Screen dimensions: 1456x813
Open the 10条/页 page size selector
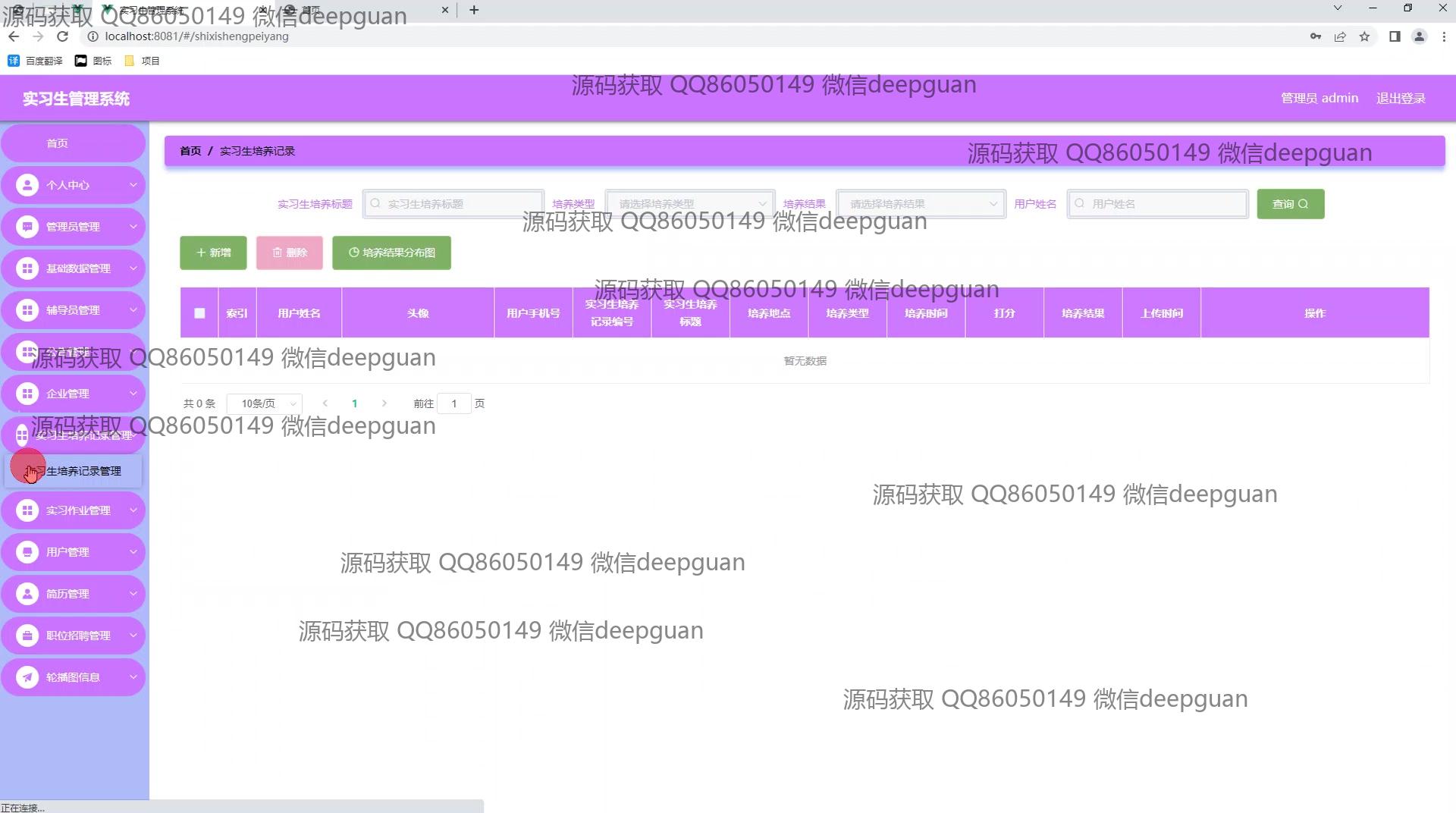265,403
